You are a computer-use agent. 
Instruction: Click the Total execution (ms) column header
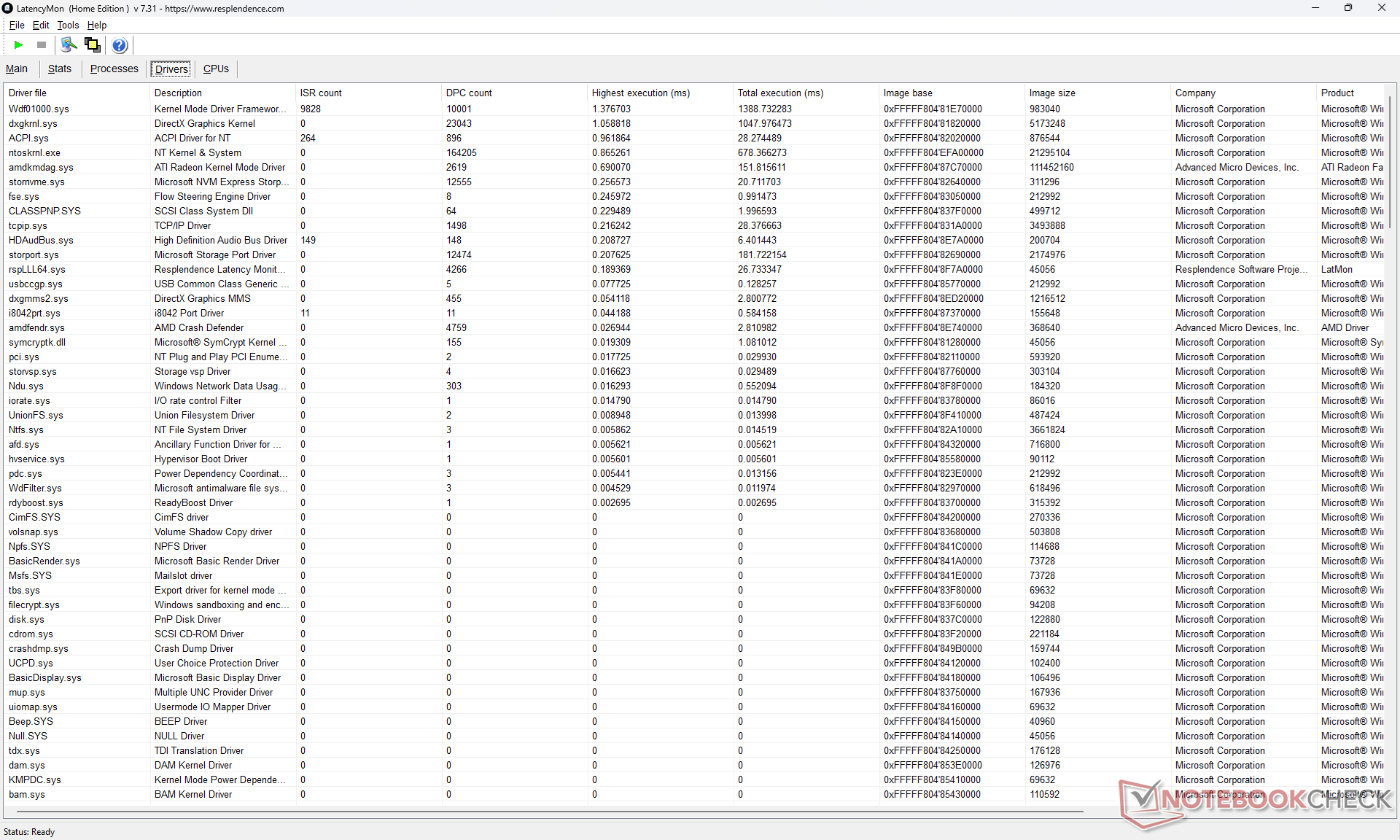point(780,93)
